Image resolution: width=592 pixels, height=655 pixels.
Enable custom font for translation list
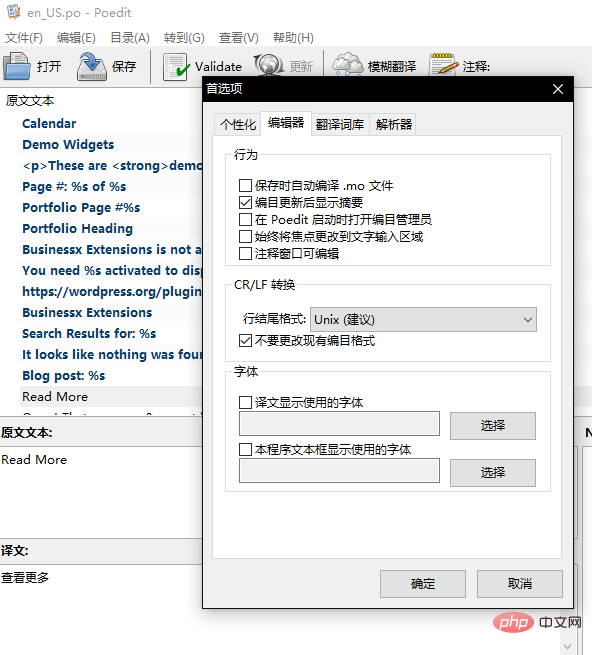245,403
